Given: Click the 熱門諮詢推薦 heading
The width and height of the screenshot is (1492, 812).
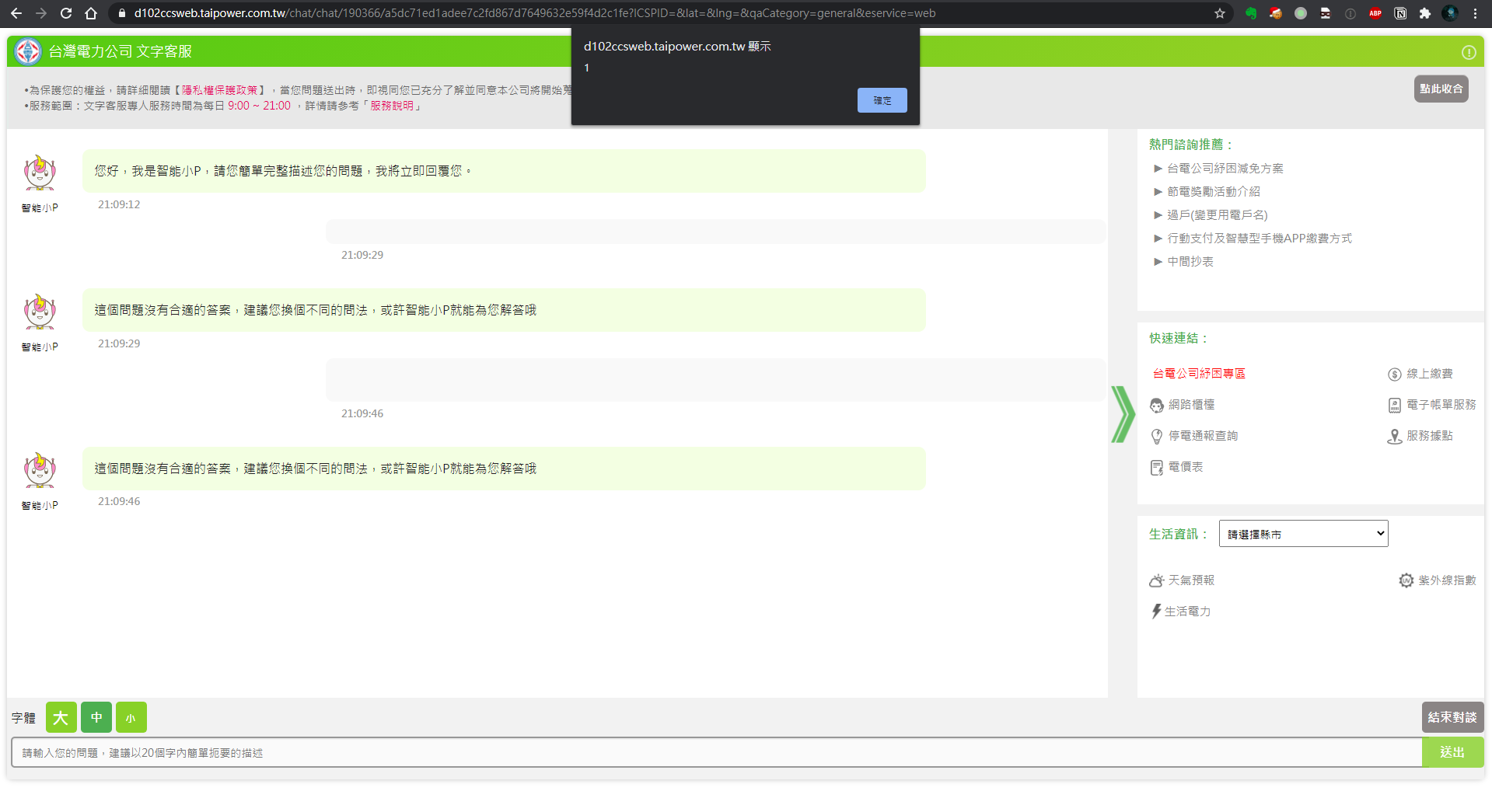Looking at the screenshot, I should click(x=1190, y=145).
